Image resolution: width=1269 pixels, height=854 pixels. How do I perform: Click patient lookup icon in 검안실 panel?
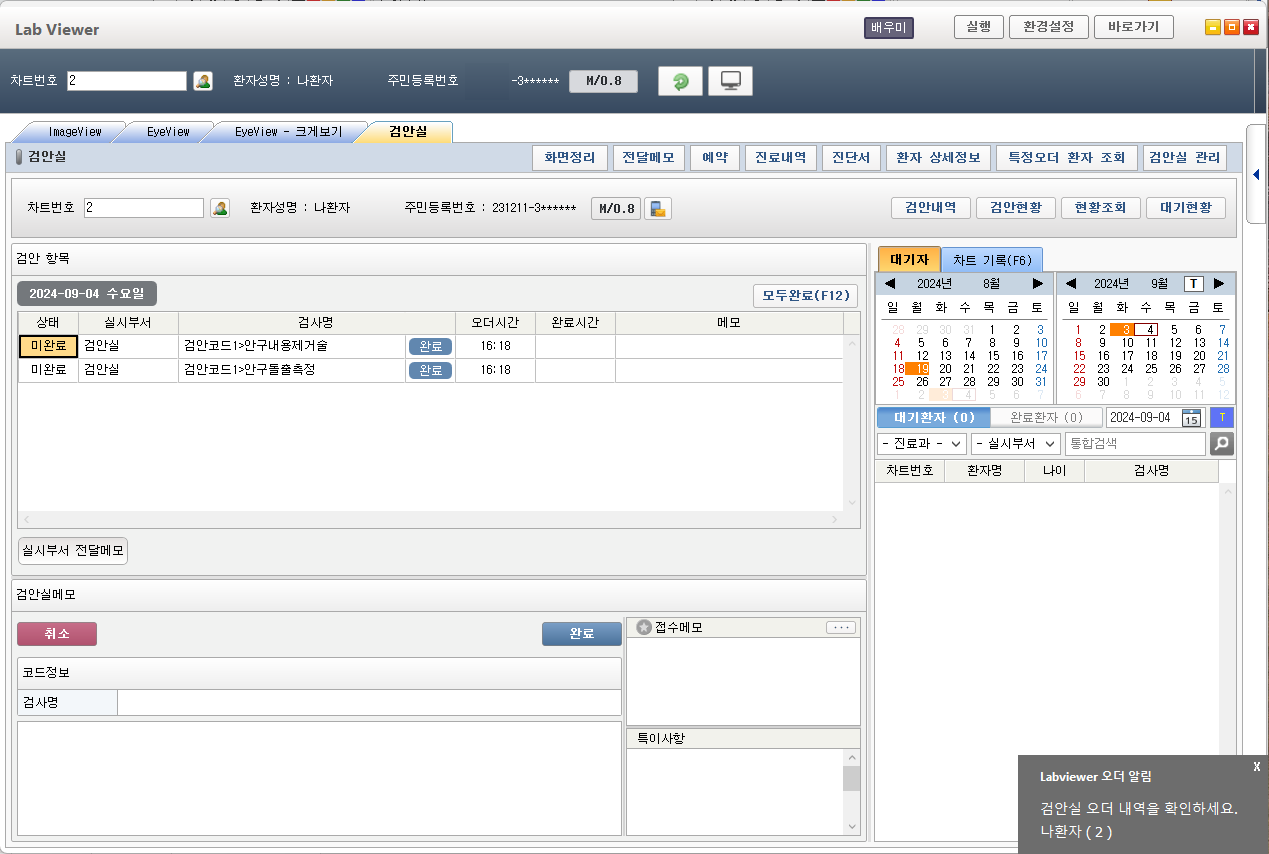click(220, 208)
